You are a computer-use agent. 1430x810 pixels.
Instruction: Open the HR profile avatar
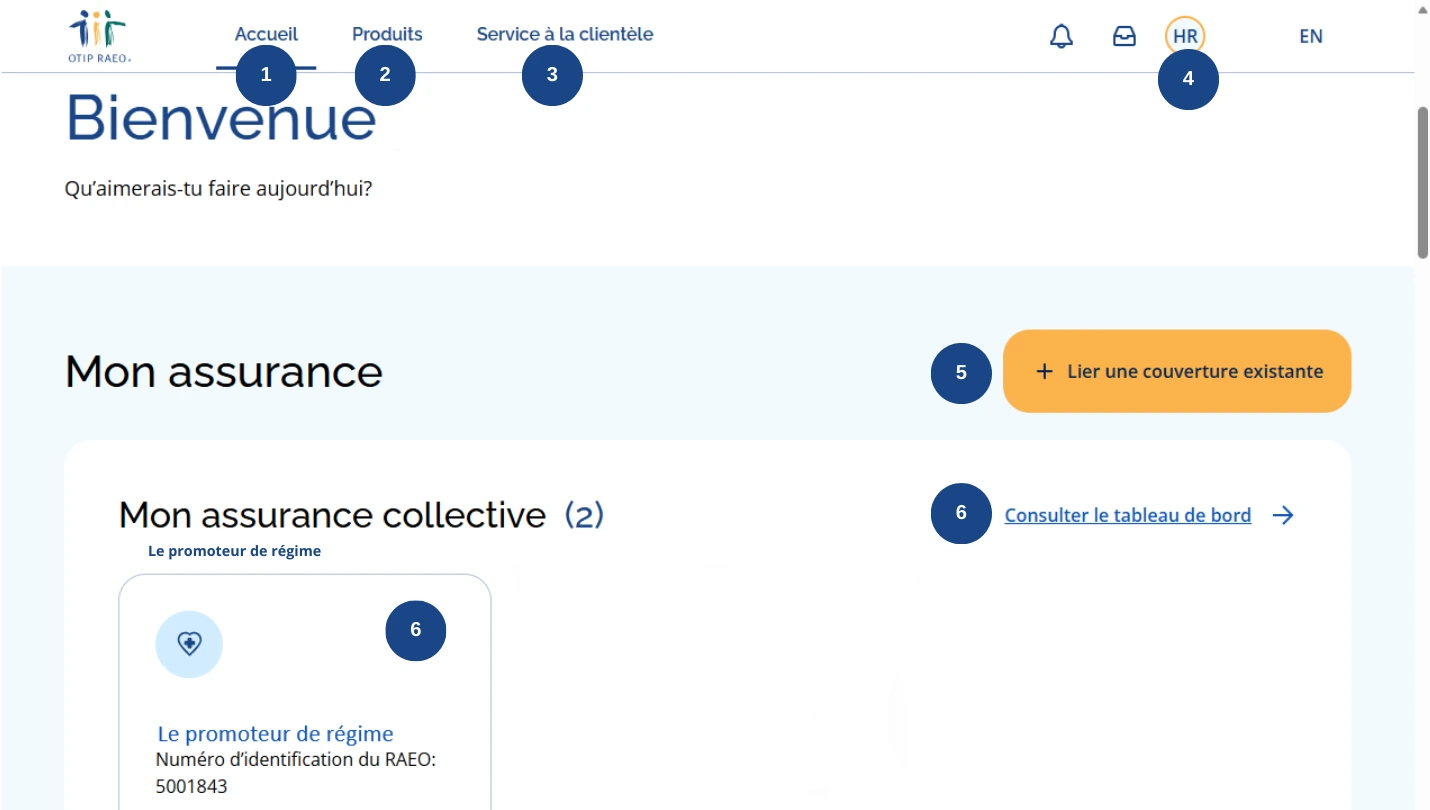pyautogui.click(x=1185, y=36)
